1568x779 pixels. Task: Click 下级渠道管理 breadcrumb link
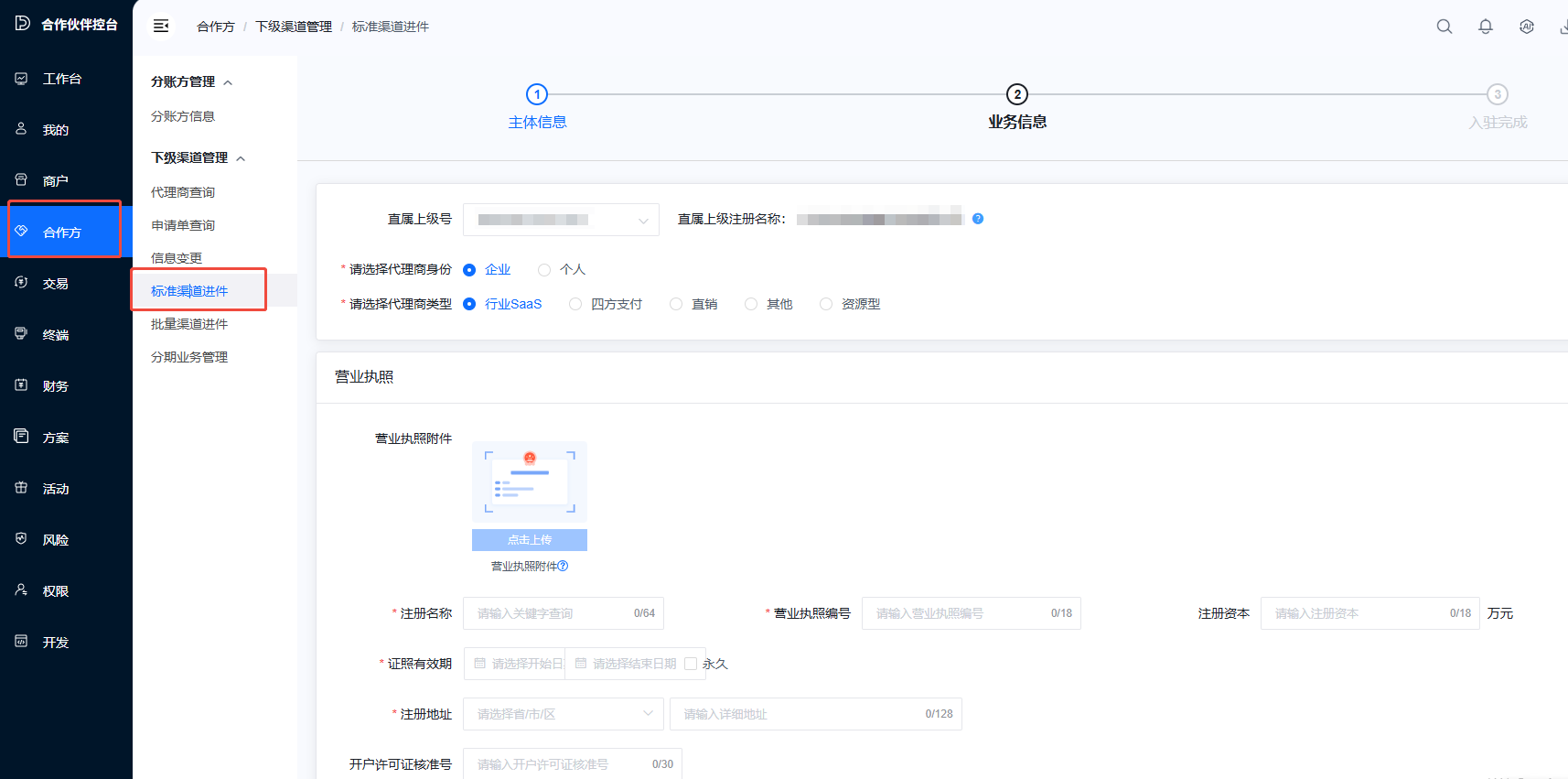tap(294, 27)
